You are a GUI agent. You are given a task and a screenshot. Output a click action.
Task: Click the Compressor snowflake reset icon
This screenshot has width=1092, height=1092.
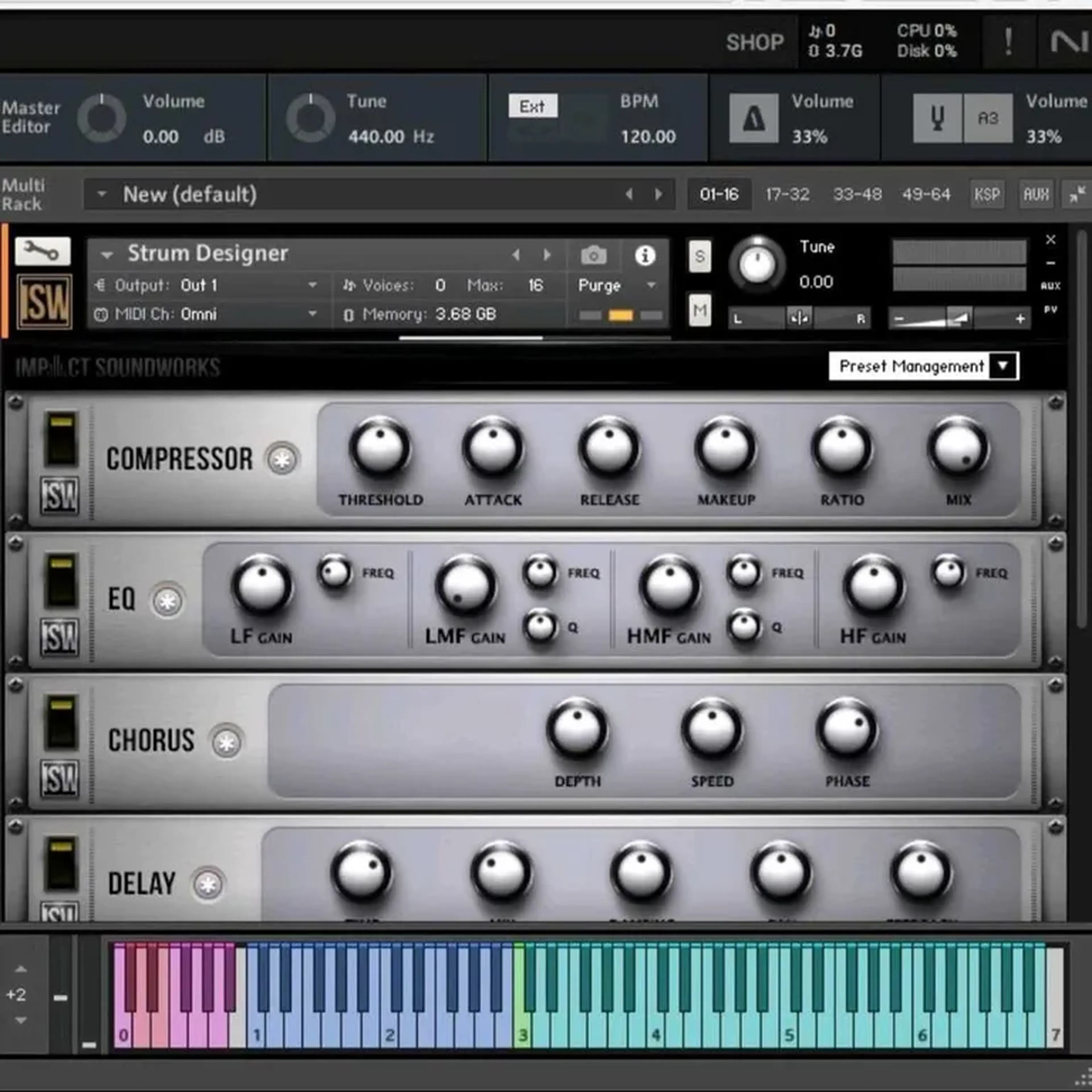pyautogui.click(x=283, y=459)
